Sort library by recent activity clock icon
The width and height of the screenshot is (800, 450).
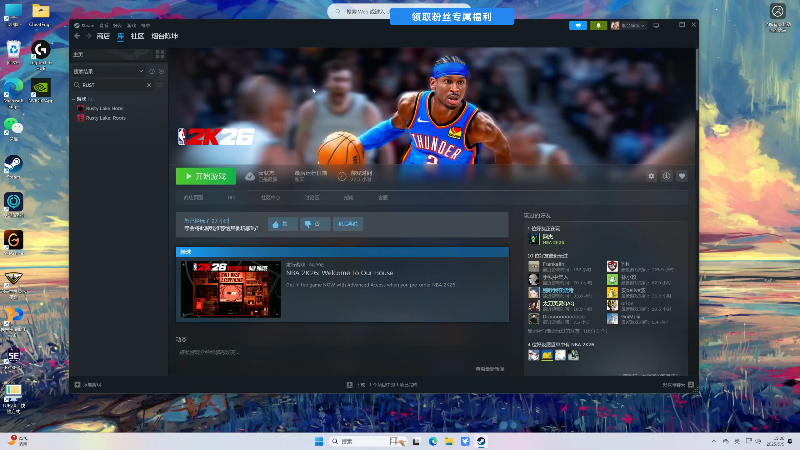[x=152, y=71]
